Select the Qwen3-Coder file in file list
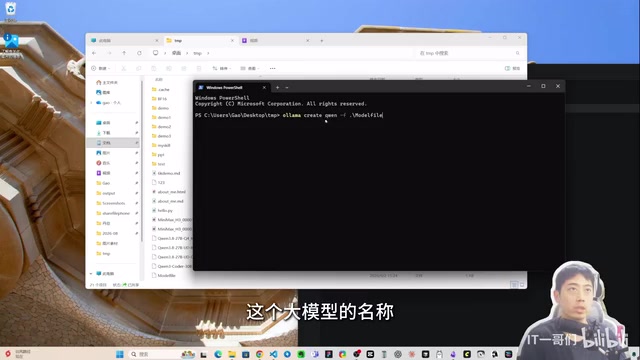 tap(172, 266)
